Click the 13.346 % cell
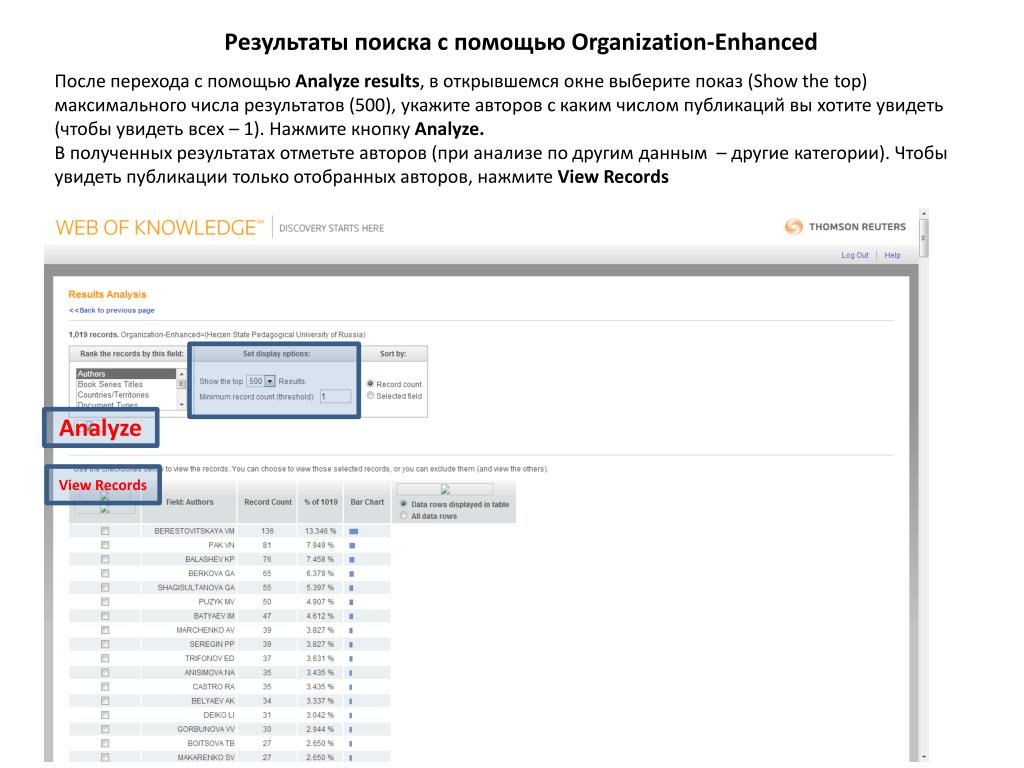Screen dimensions: 1024x768 [x=320, y=532]
